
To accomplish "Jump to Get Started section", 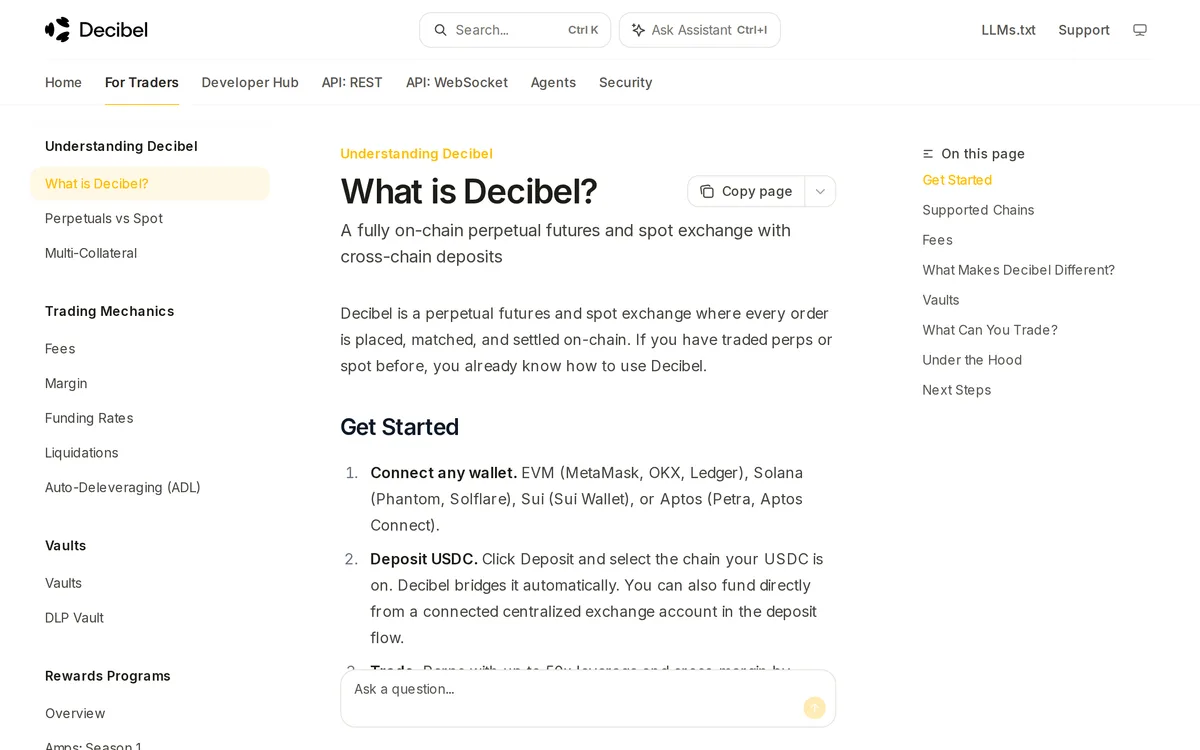I will click(x=957, y=180).
